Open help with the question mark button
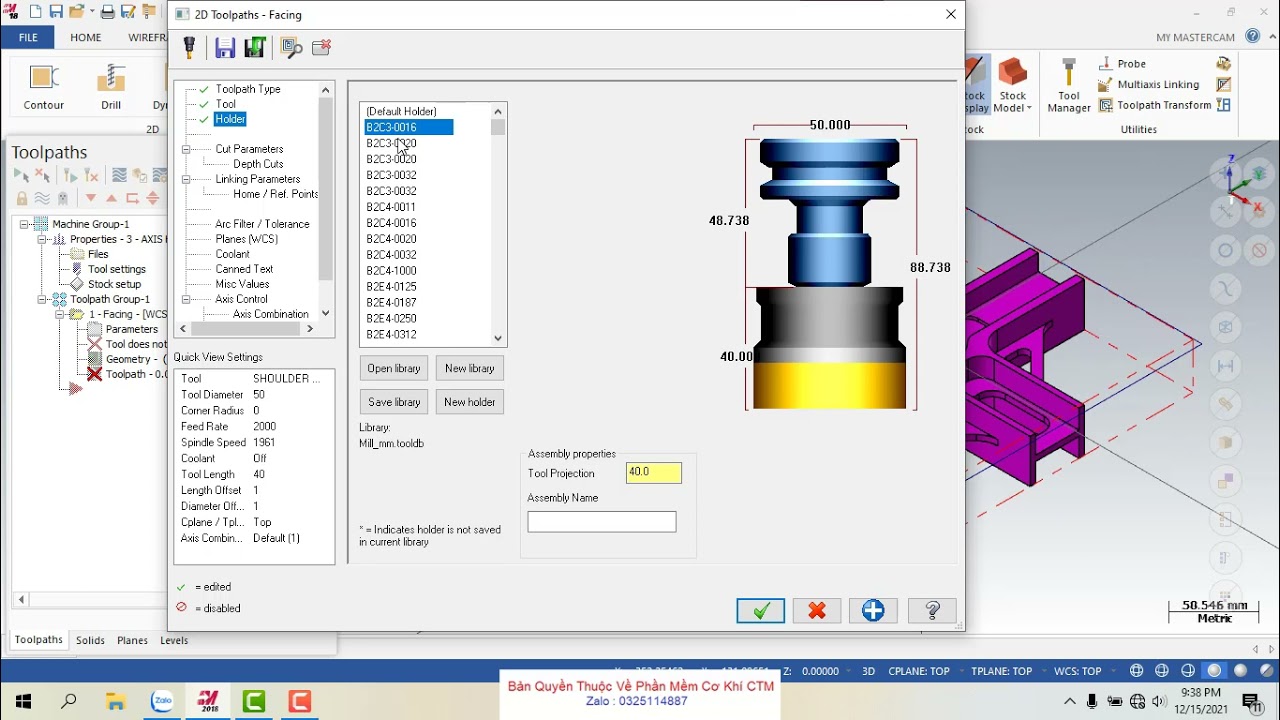The image size is (1280, 720). coord(932,610)
